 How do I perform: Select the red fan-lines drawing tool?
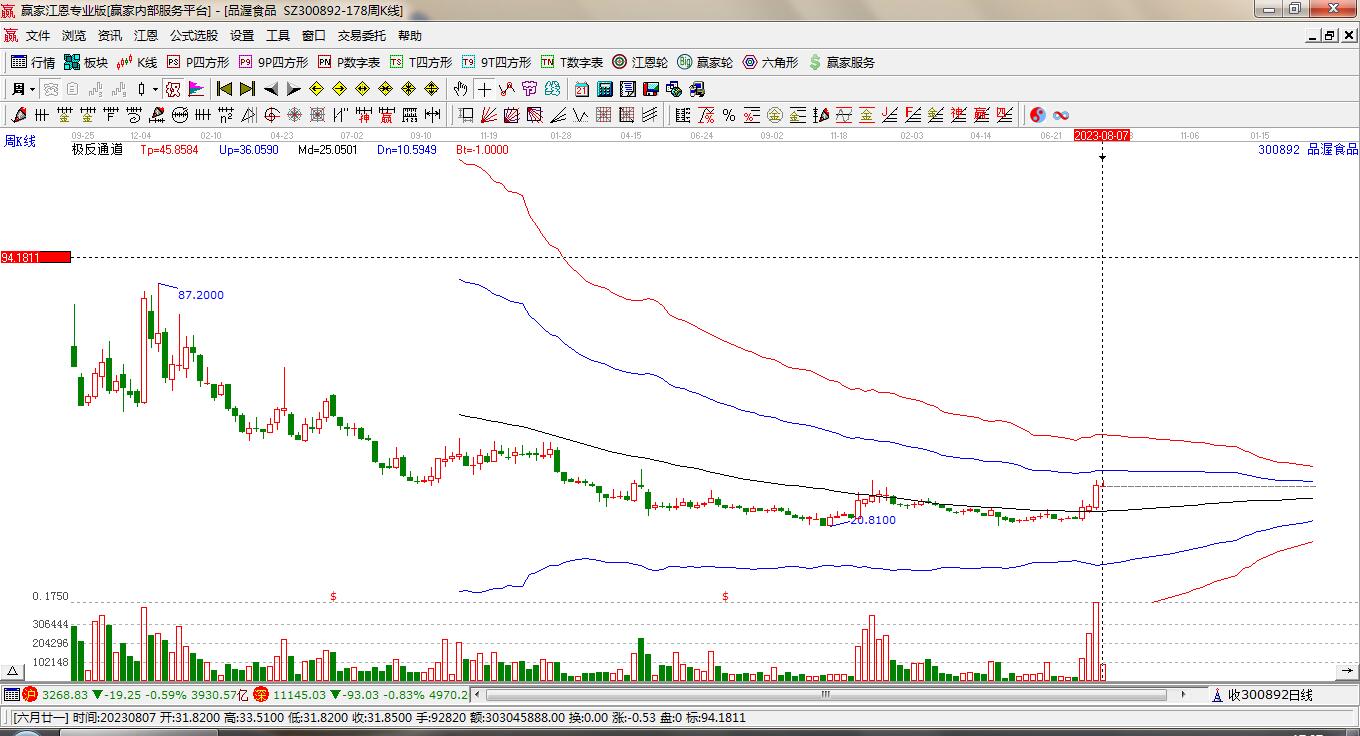point(489,115)
